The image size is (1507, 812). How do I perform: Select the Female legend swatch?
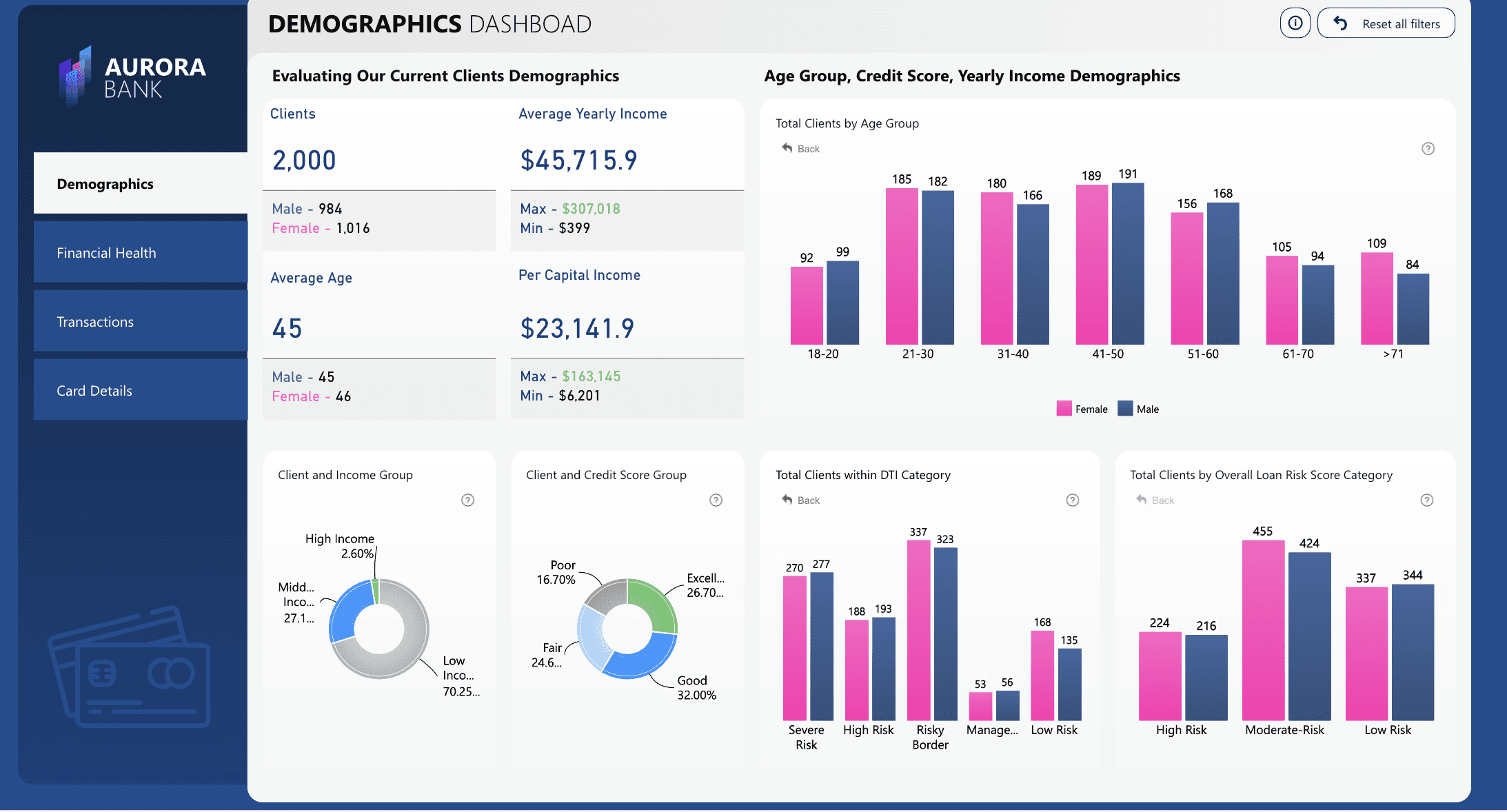point(1064,409)
